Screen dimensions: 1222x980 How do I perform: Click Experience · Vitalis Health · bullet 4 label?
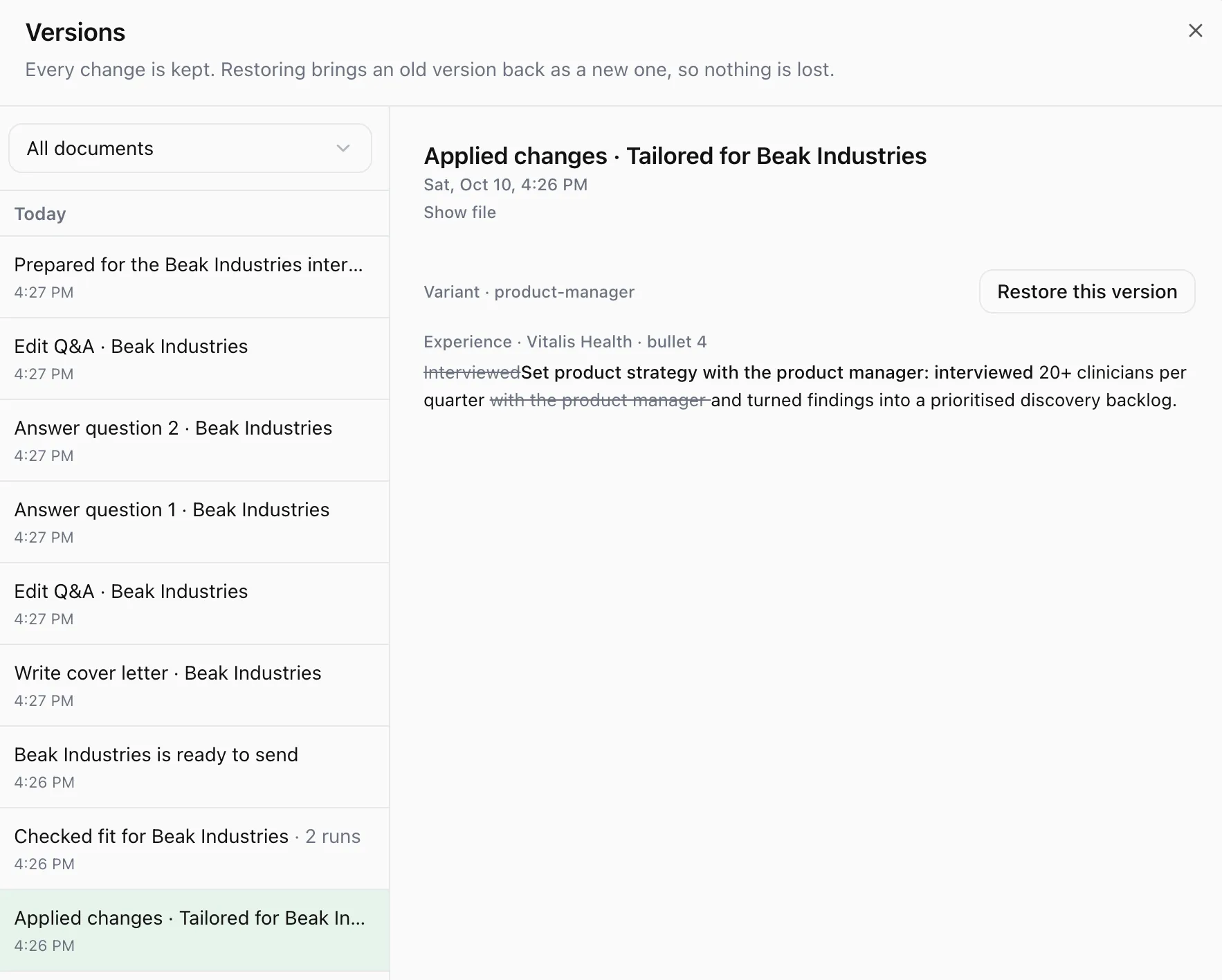tap(565, 342)
